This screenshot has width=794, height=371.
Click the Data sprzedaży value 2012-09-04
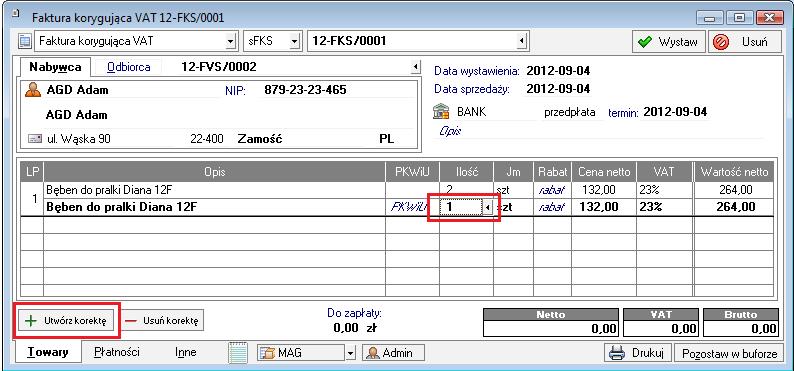coord(558,89)
